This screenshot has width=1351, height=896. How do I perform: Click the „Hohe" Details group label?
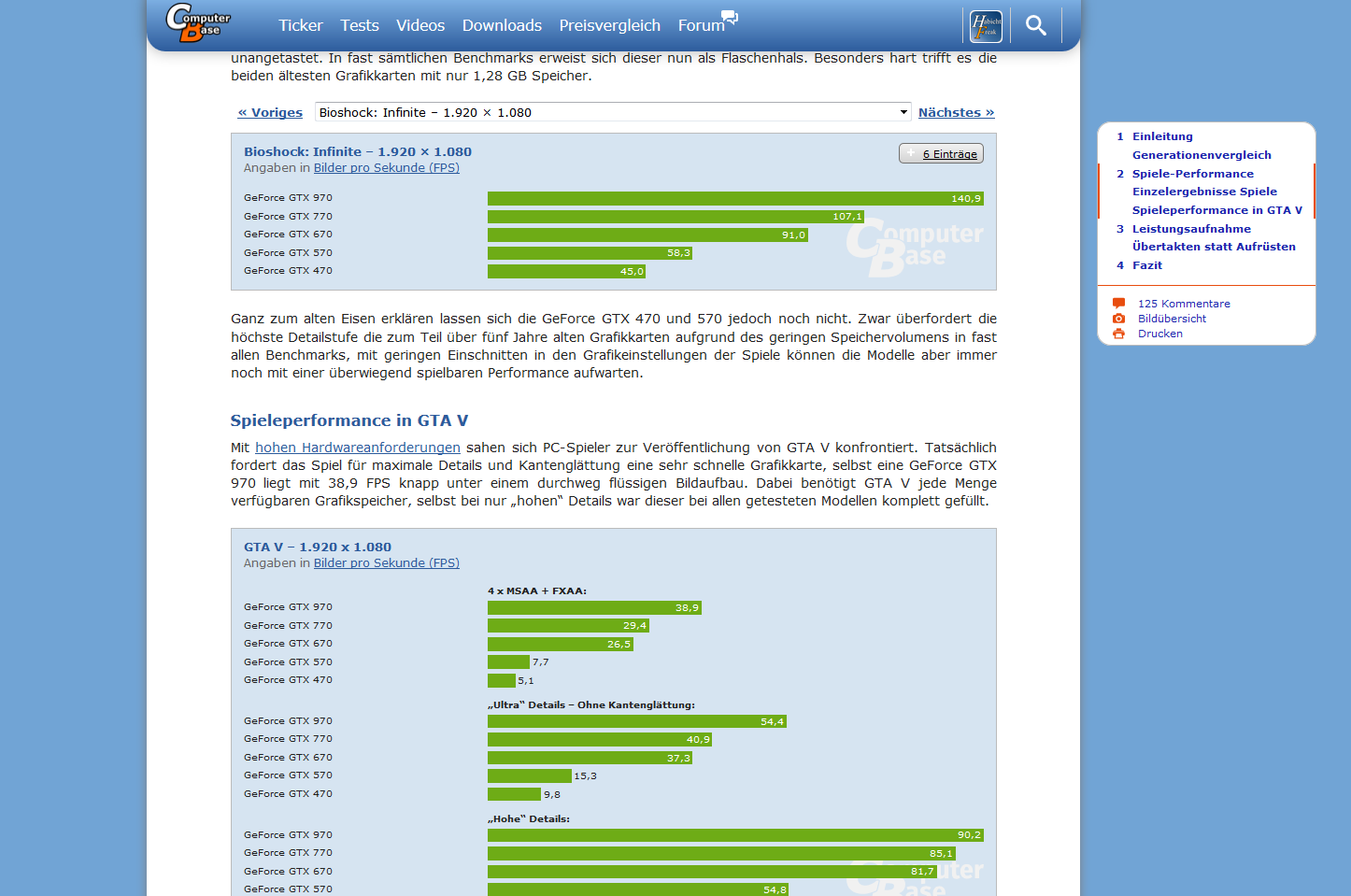point(529,818)
